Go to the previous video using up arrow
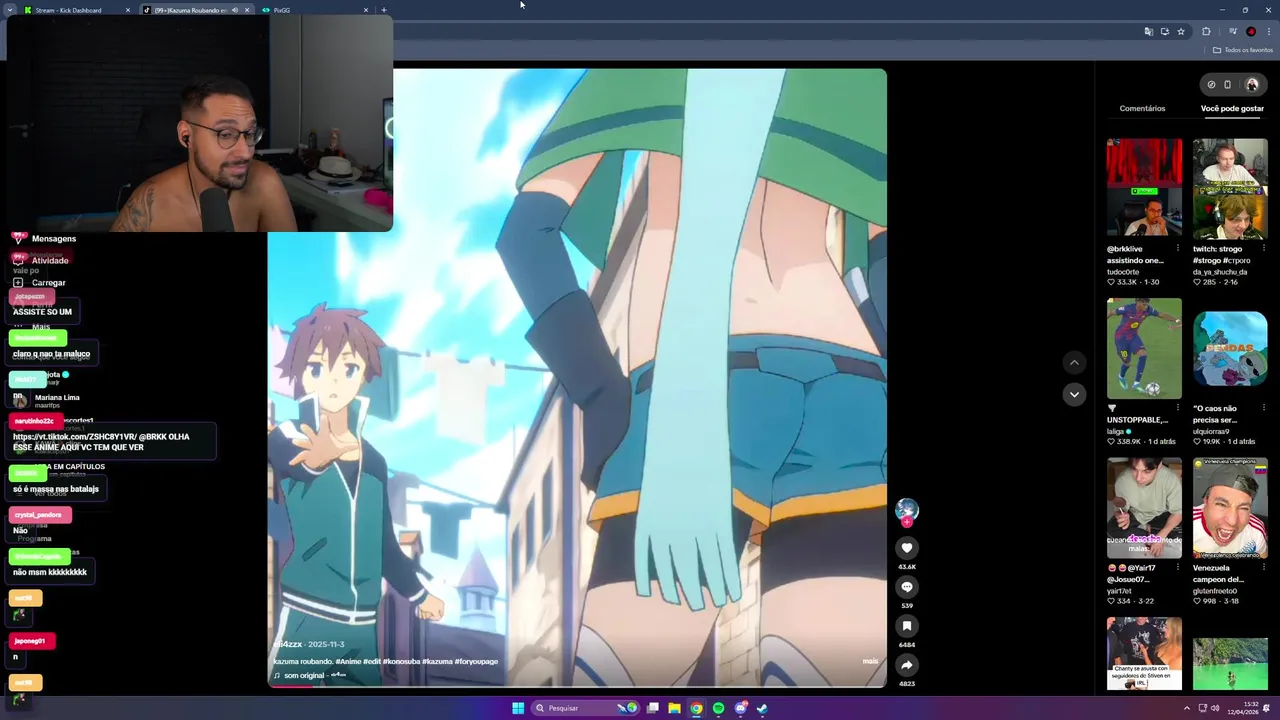The width and height of the screenshot is (1280, 720). (1074, 362)
